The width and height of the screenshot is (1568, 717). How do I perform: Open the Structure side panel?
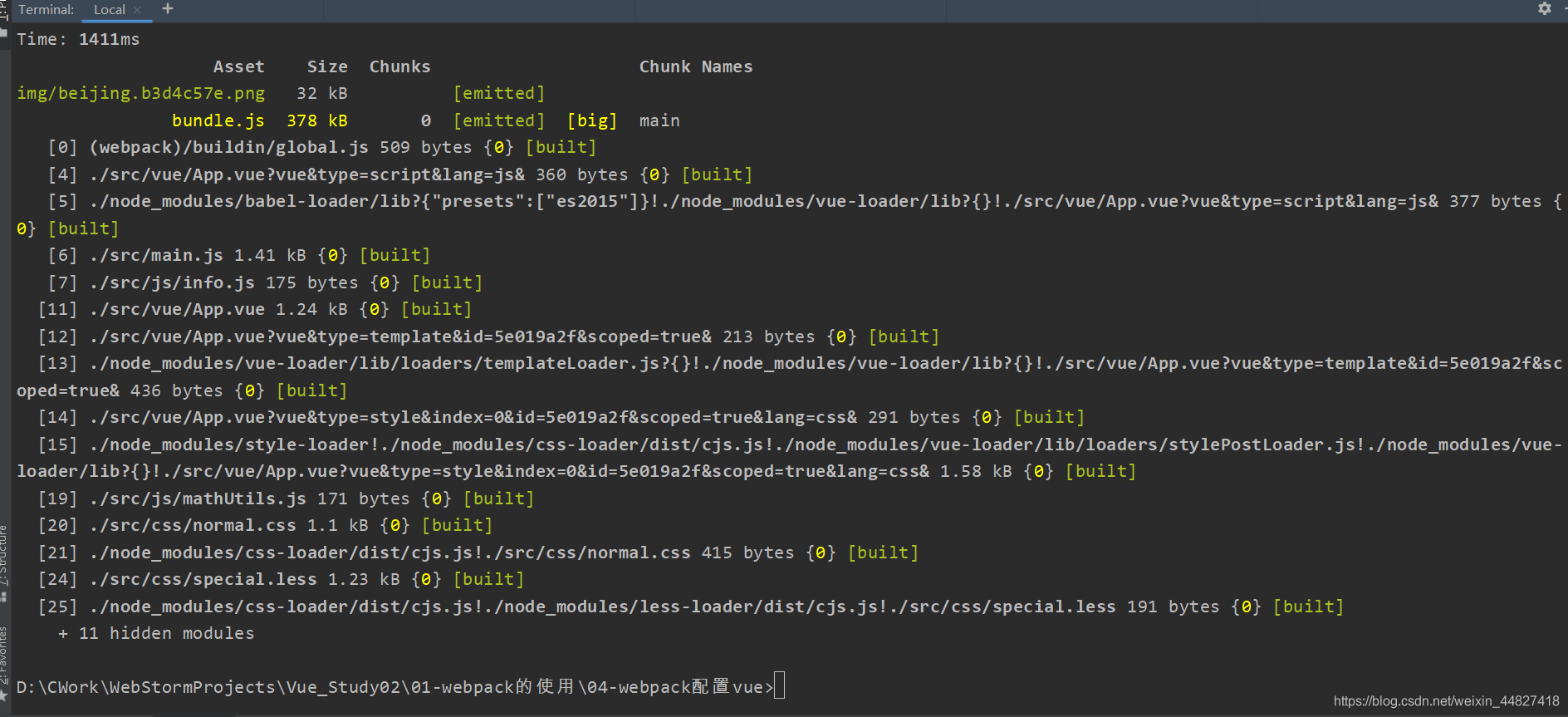tap(4, 557)
